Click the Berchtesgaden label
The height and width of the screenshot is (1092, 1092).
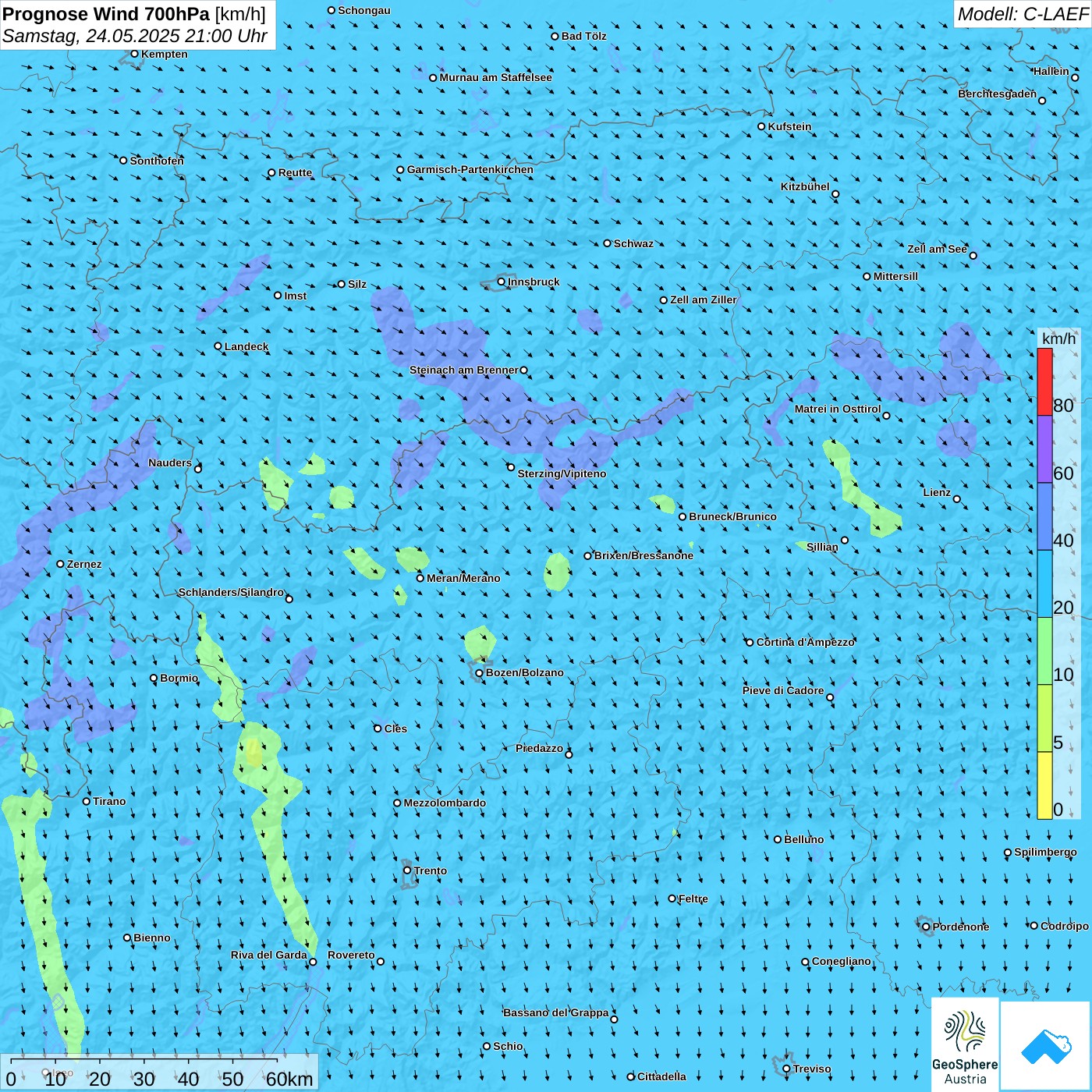tap(998, 94)
